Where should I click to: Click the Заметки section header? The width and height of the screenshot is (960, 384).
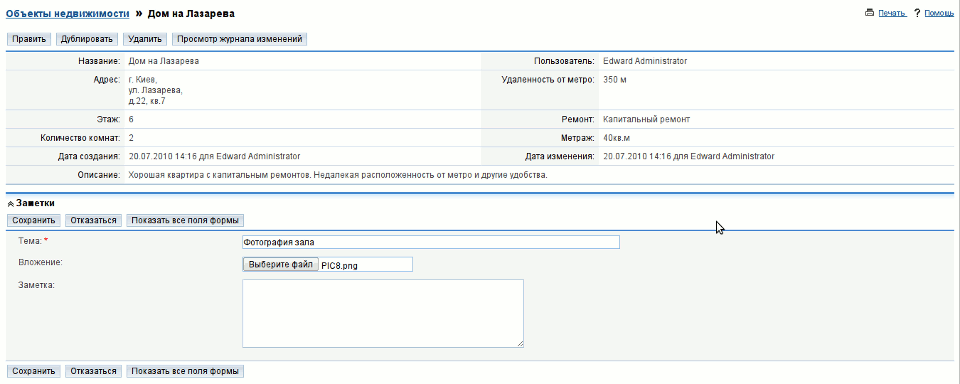36,203
